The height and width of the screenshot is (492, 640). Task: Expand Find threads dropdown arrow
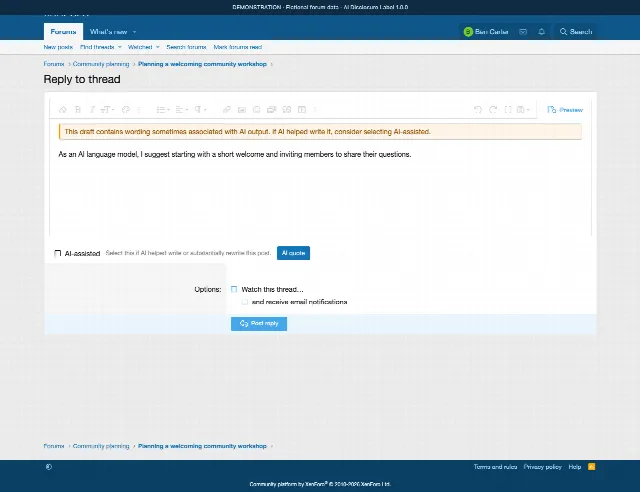tap(120, 47)
